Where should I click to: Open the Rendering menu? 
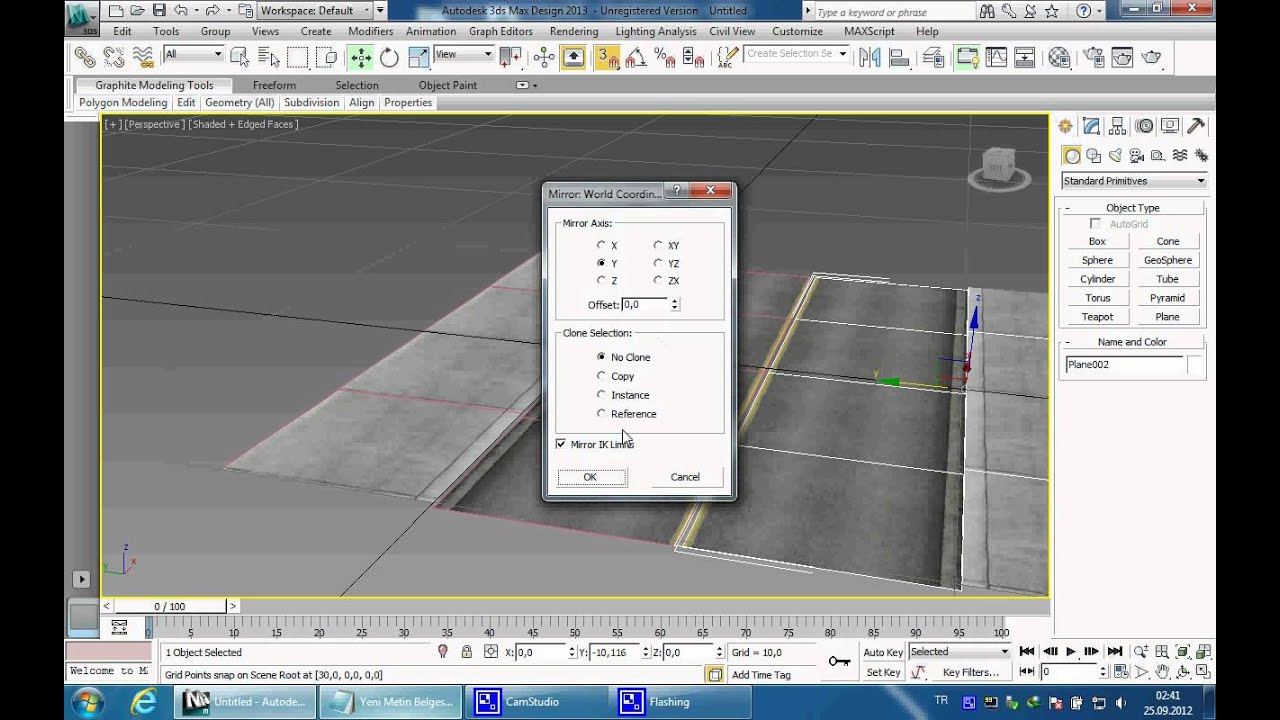coord(574,31)
